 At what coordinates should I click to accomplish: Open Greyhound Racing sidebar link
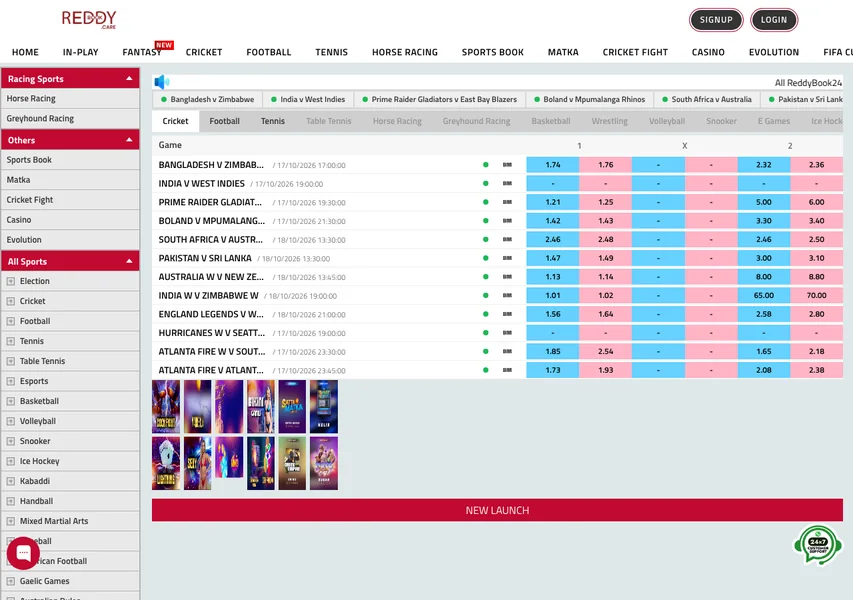tap(70, 119)
